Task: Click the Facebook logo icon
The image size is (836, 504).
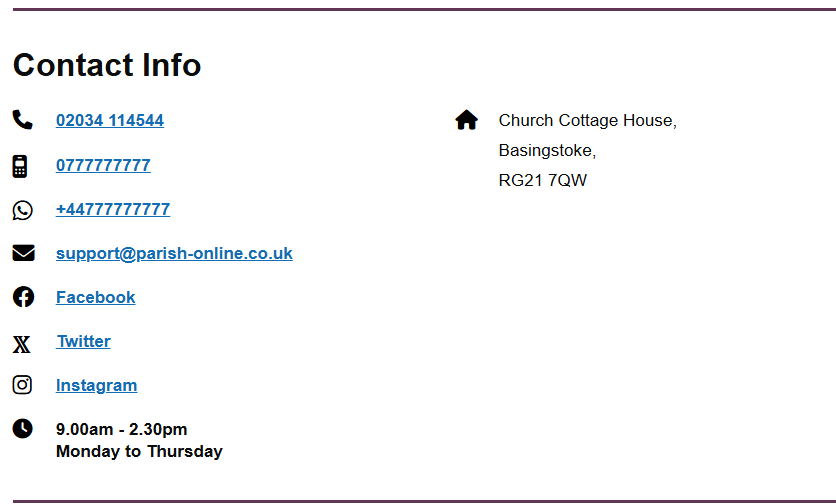Action: click(23, 297)
